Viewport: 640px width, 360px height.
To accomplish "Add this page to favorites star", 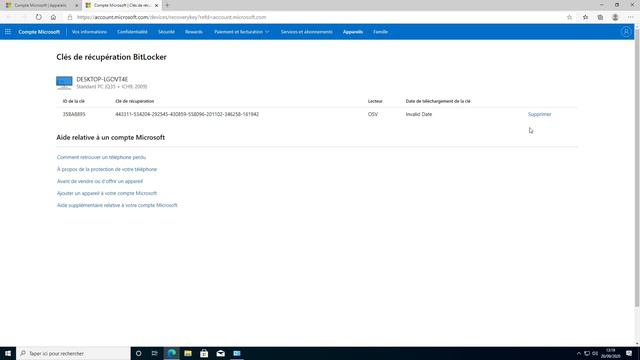I will (569, 17).
